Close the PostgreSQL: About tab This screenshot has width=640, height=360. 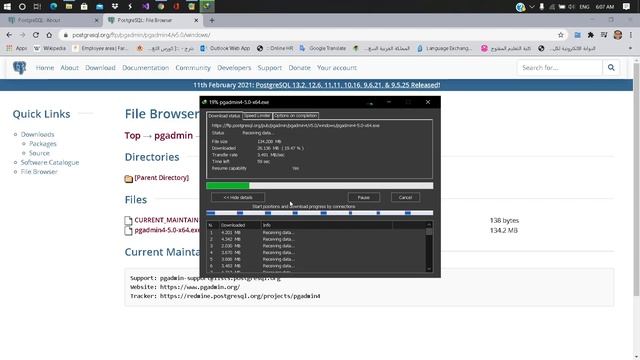[x=97, y=20]
